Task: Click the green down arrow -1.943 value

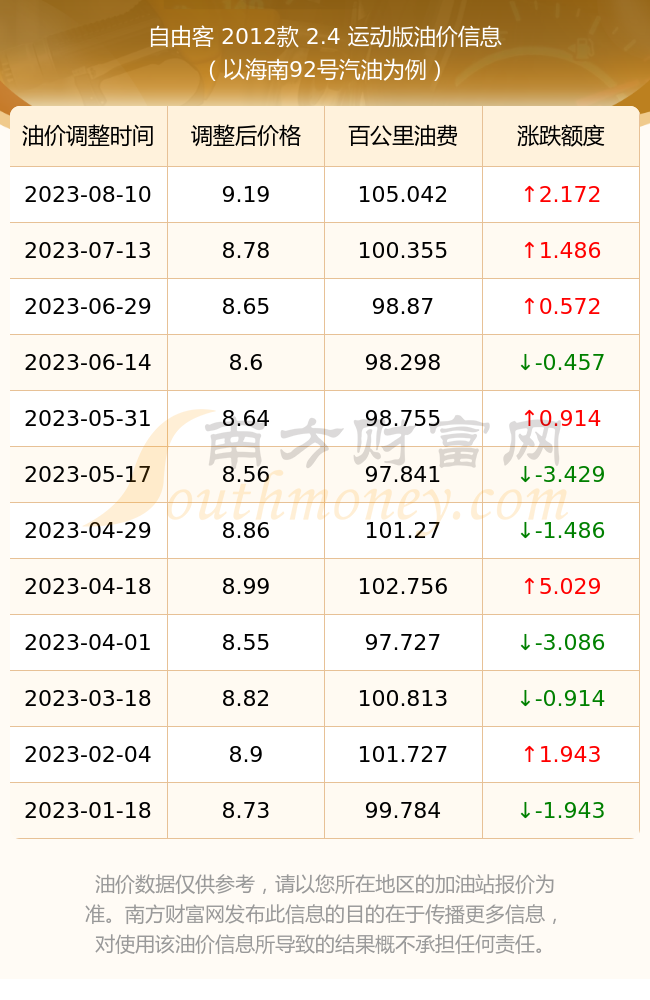Action: 561,810
